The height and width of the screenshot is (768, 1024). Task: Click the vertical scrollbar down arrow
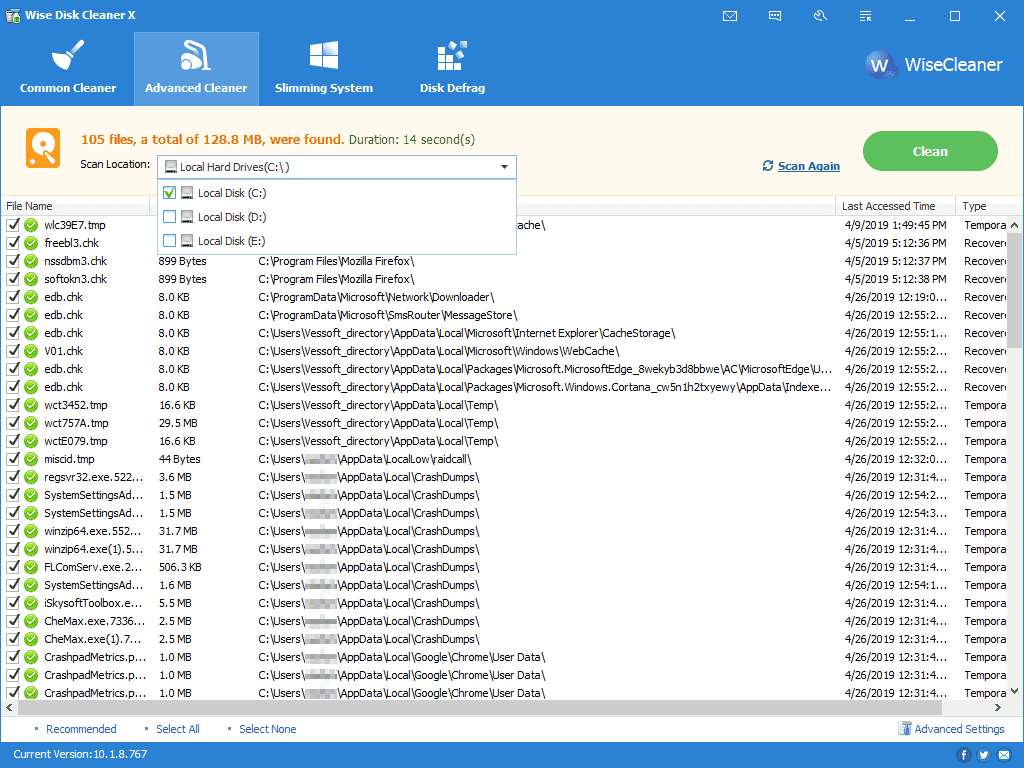pos(1014,691)
